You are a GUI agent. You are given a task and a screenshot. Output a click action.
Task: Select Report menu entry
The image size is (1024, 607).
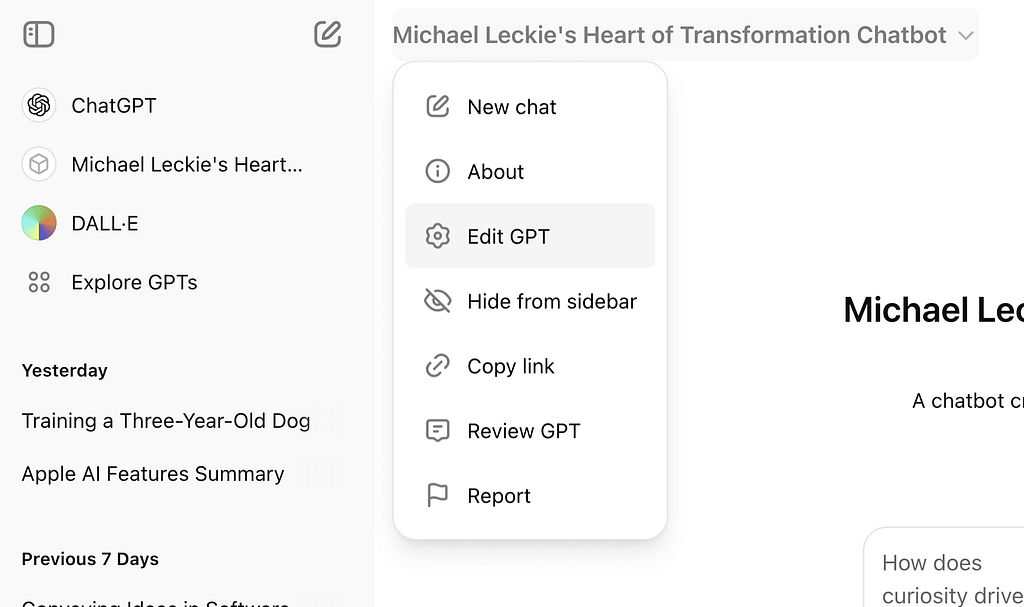point(530,495)
